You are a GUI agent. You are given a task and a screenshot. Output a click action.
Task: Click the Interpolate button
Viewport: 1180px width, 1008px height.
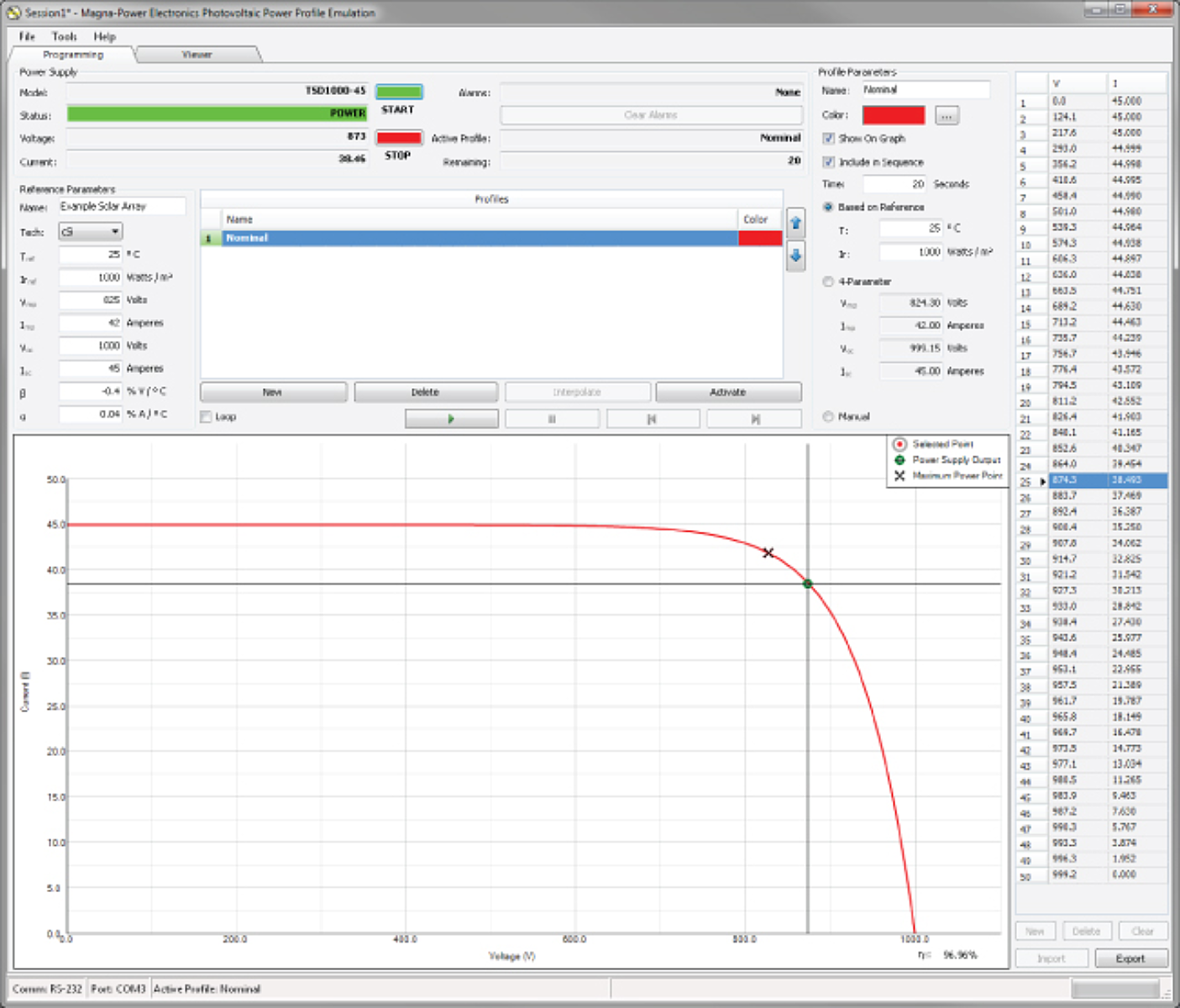(x=577, y=392)
